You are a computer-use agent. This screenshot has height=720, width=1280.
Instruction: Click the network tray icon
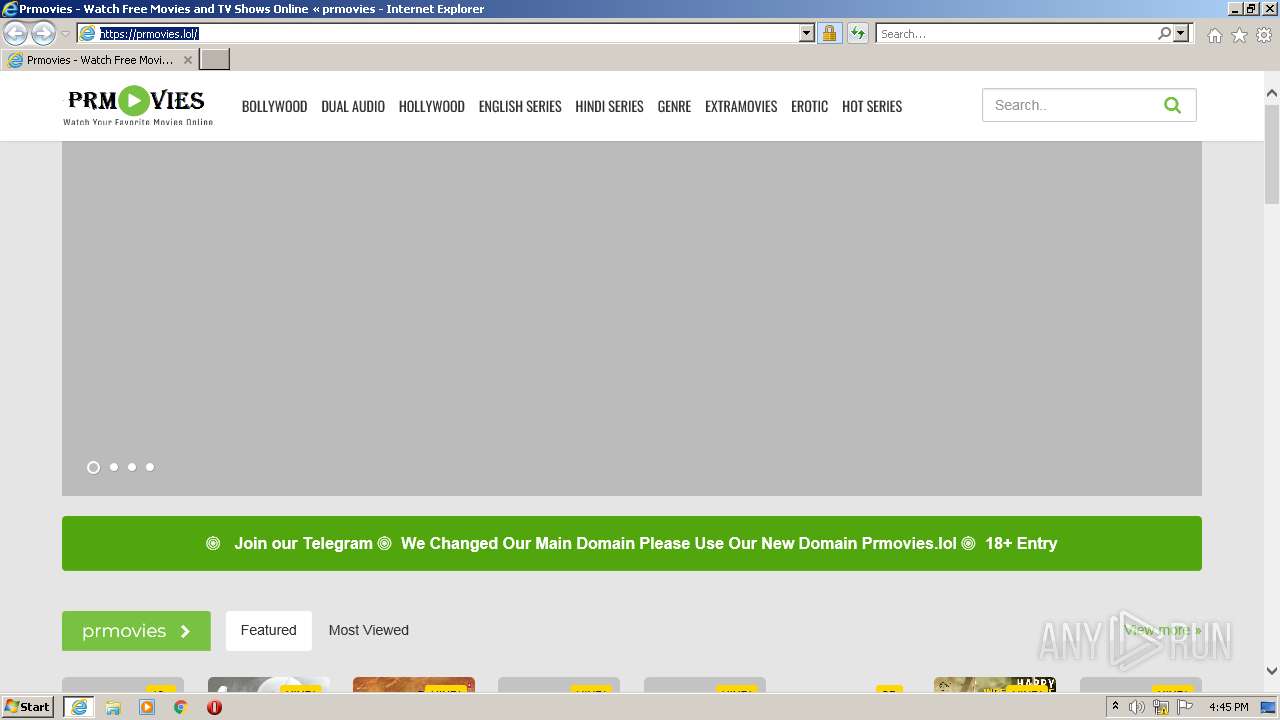(1160, 707)
